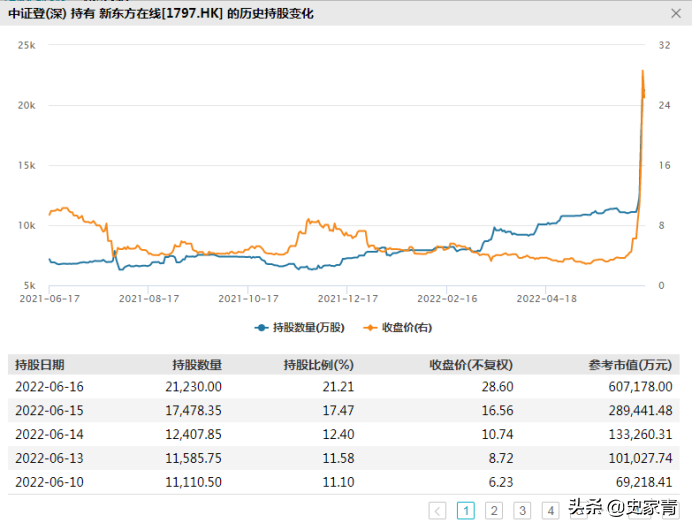Open page 4 of the table
The height and width of the screenshot is (531, 693).
pyautogui.click(x=551, y=511)
